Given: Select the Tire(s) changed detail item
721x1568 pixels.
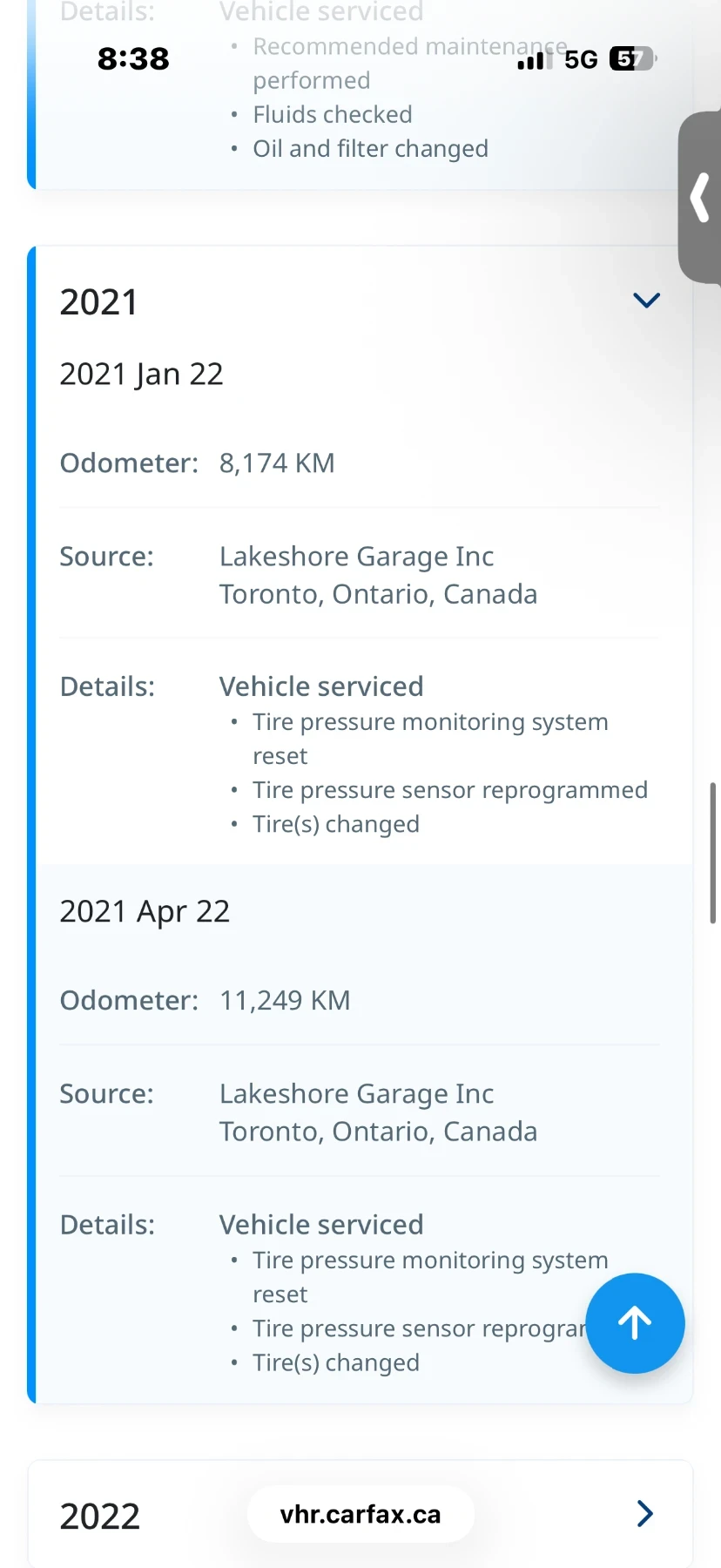Looking at the screenshot, I should click(336, 823).
